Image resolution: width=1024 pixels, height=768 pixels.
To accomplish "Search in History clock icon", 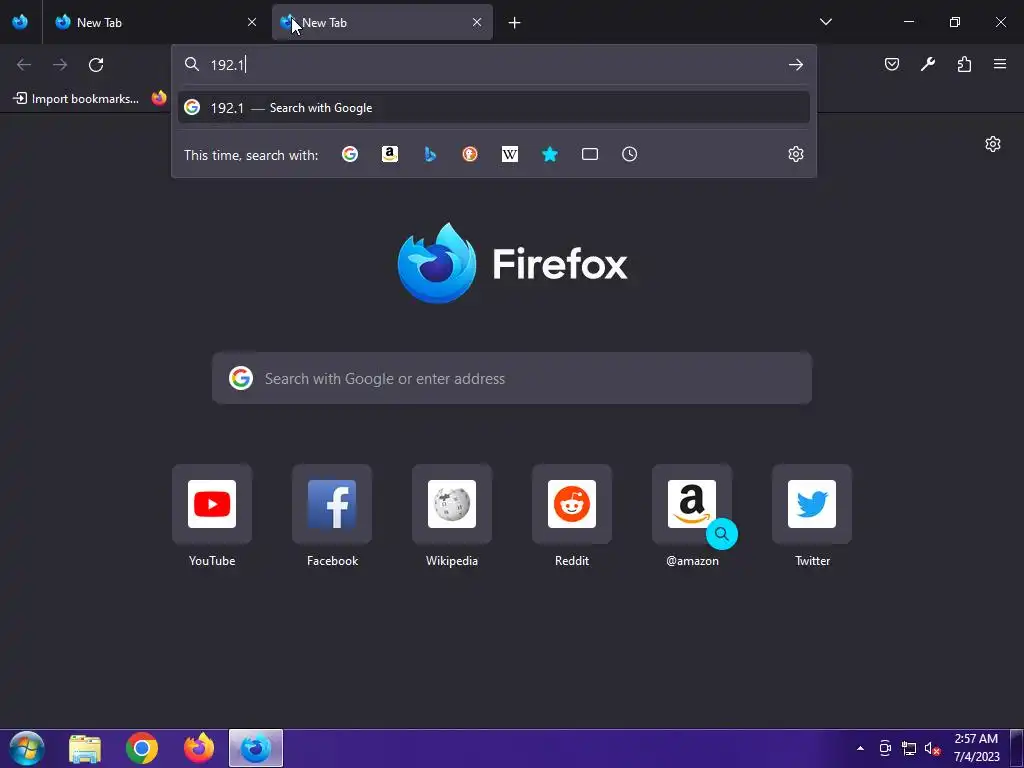I will tap(630, 154).
